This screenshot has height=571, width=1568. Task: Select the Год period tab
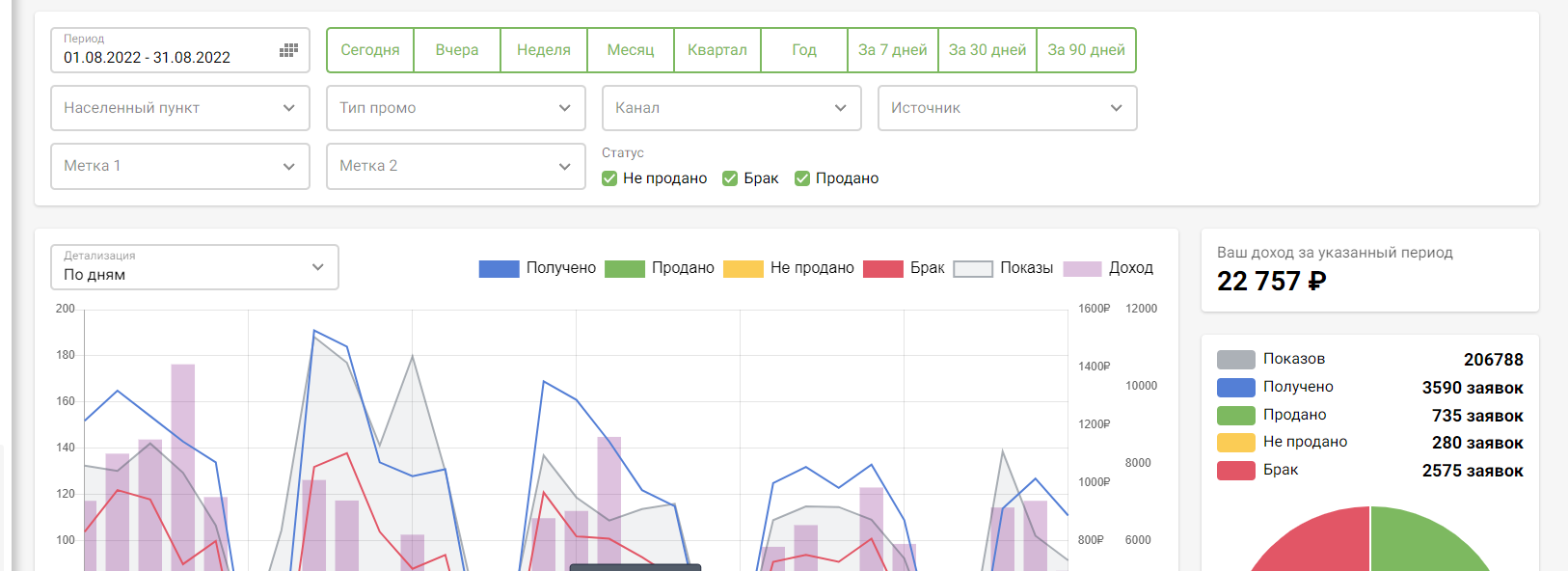804,50
